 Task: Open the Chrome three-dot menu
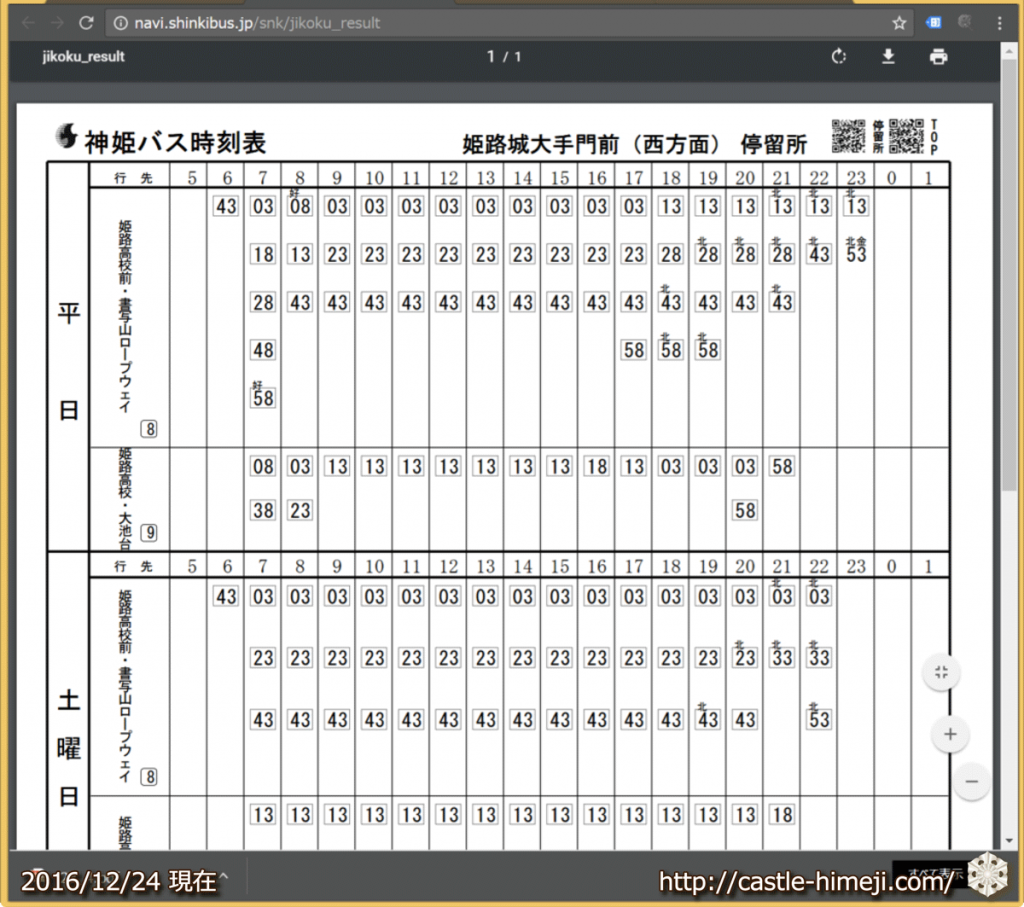(999, 22)
